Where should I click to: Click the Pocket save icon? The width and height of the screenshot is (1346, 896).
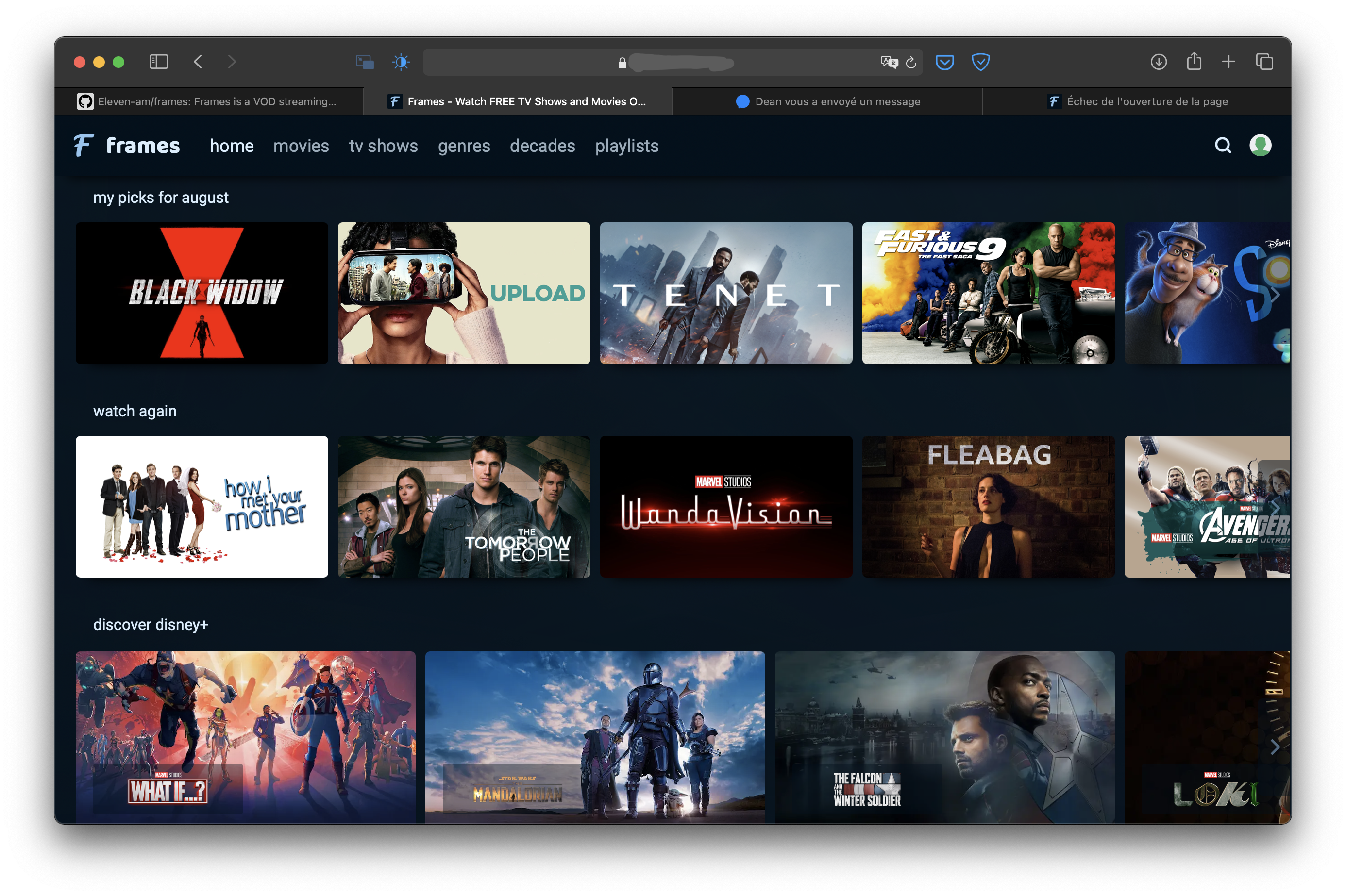[x=944, y=62]
